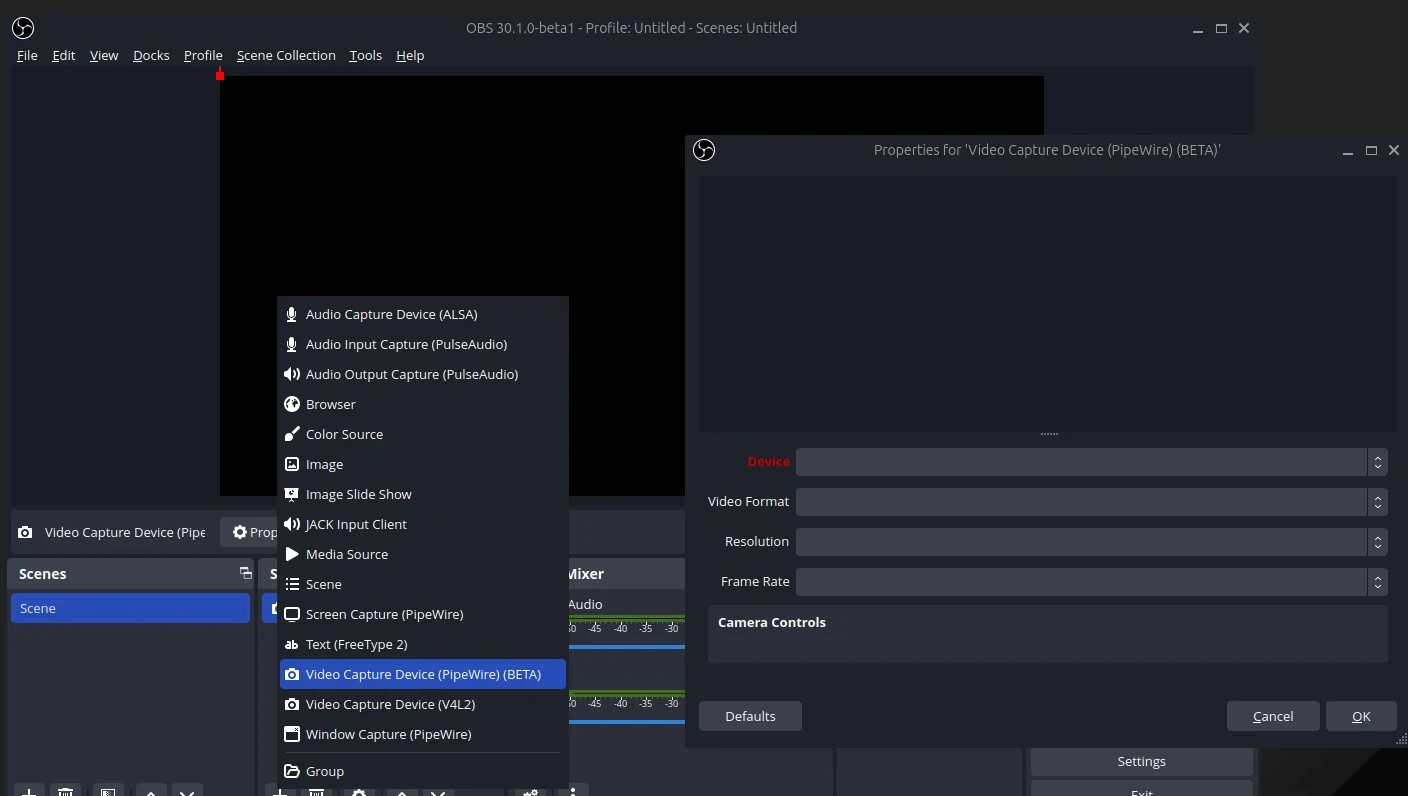
Task: Click the Properties dialog video preview area
Action: point(1047,304)
